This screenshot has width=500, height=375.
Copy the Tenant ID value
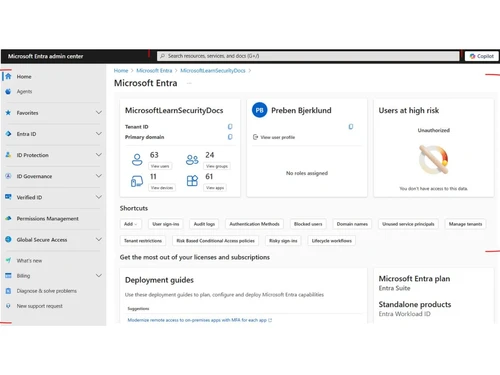(x=230, y=127)
